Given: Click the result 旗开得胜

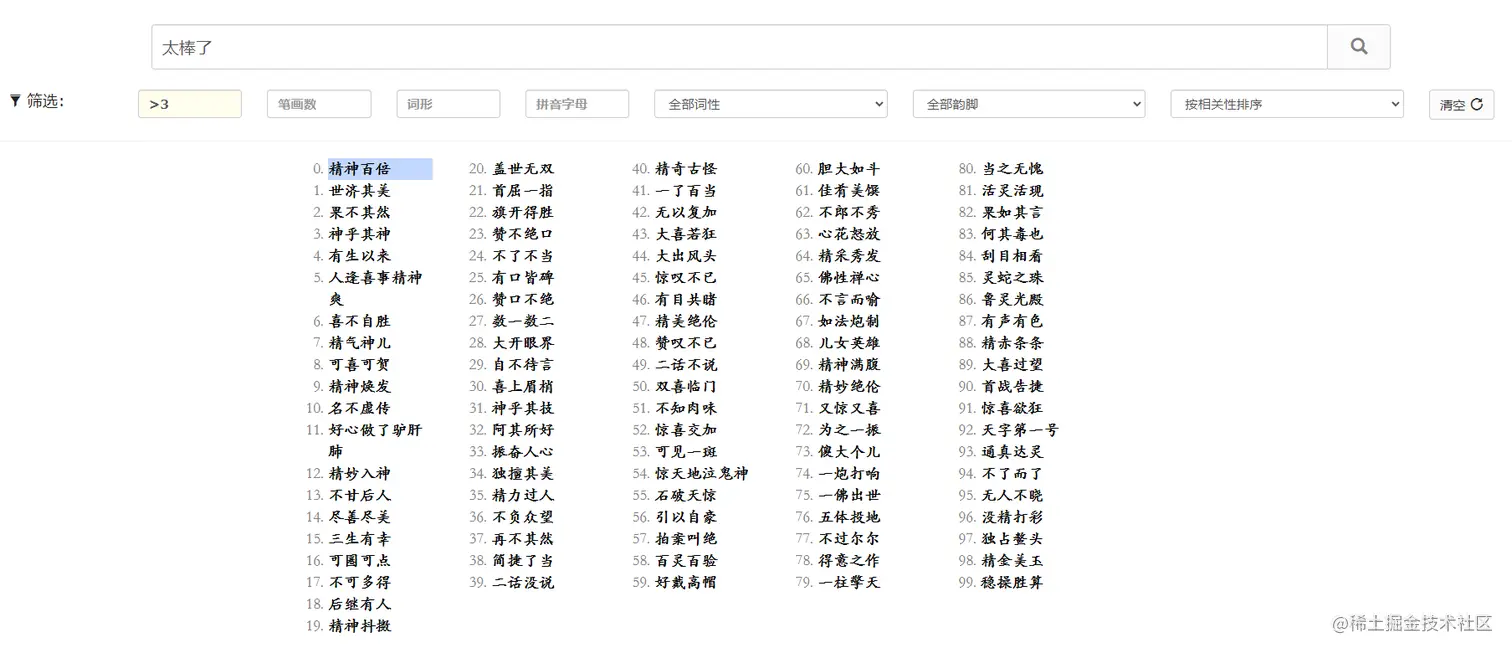Looking at the screenshot, I should click(523, 213).
